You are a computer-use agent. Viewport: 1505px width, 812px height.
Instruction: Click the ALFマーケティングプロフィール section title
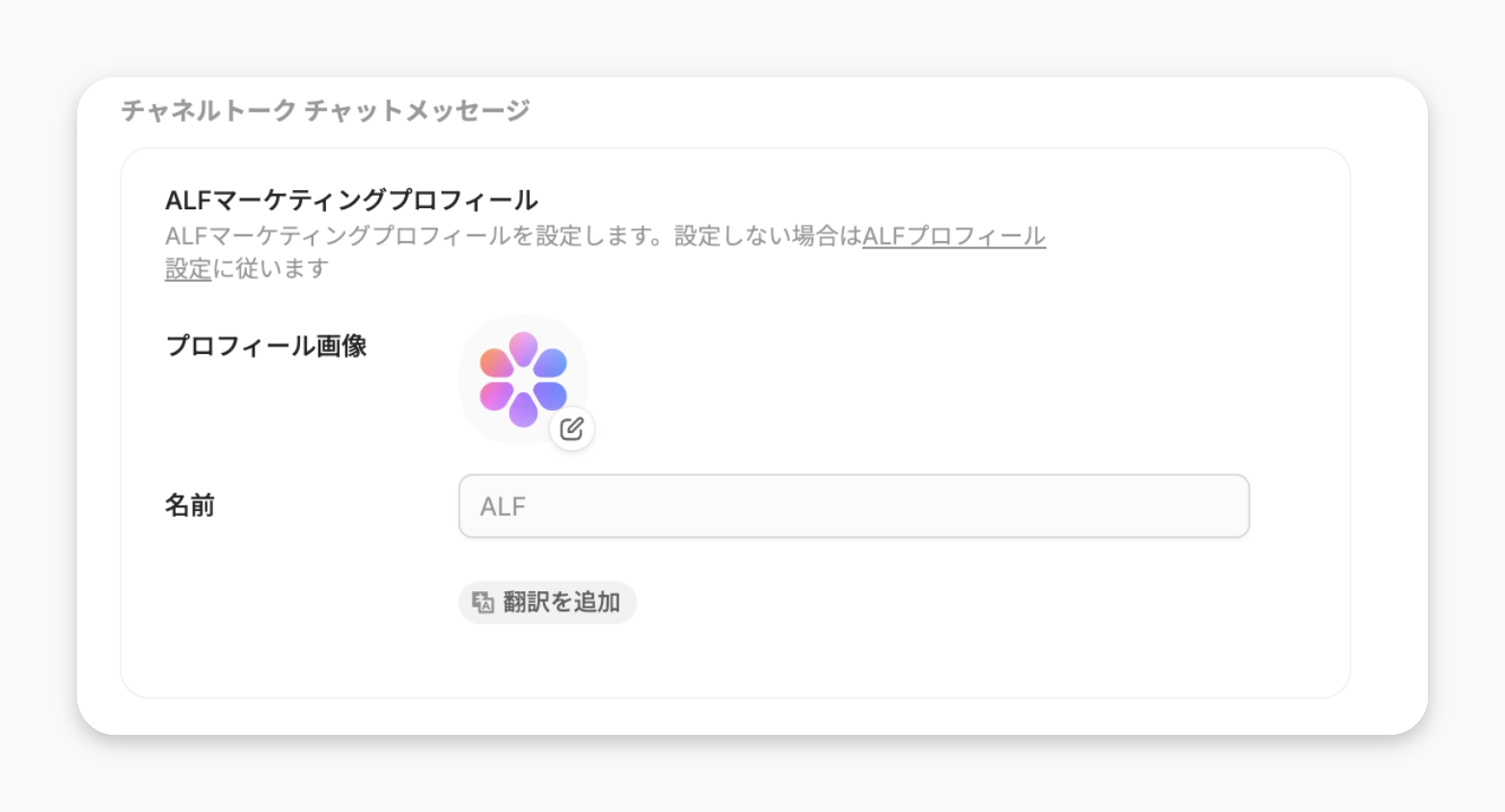tap(351, 201)
